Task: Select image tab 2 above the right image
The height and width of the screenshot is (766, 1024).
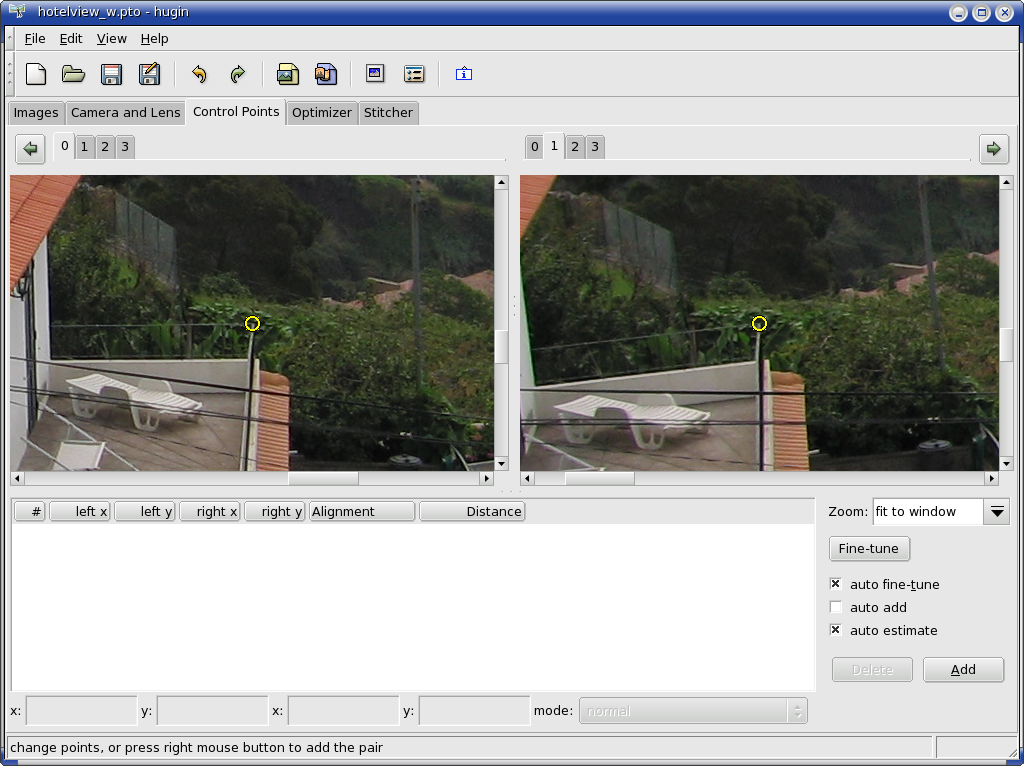Action: tap(575, 148)
